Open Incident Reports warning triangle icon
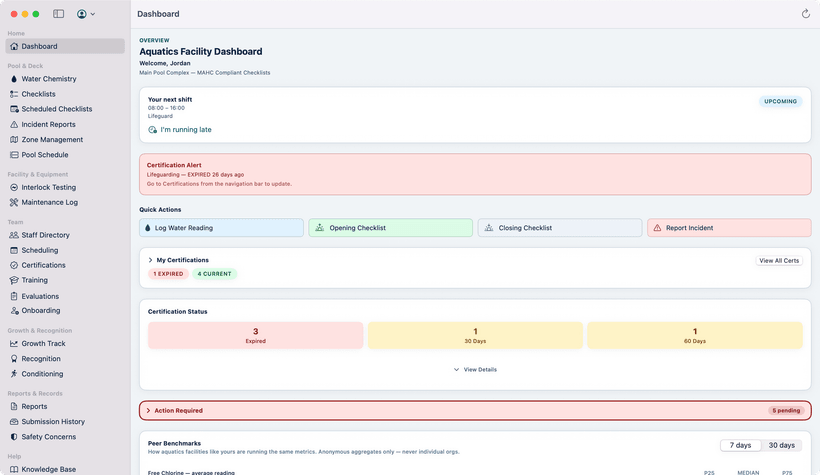The width and height of the screenshot is (820, 475). tap(14, 125)
